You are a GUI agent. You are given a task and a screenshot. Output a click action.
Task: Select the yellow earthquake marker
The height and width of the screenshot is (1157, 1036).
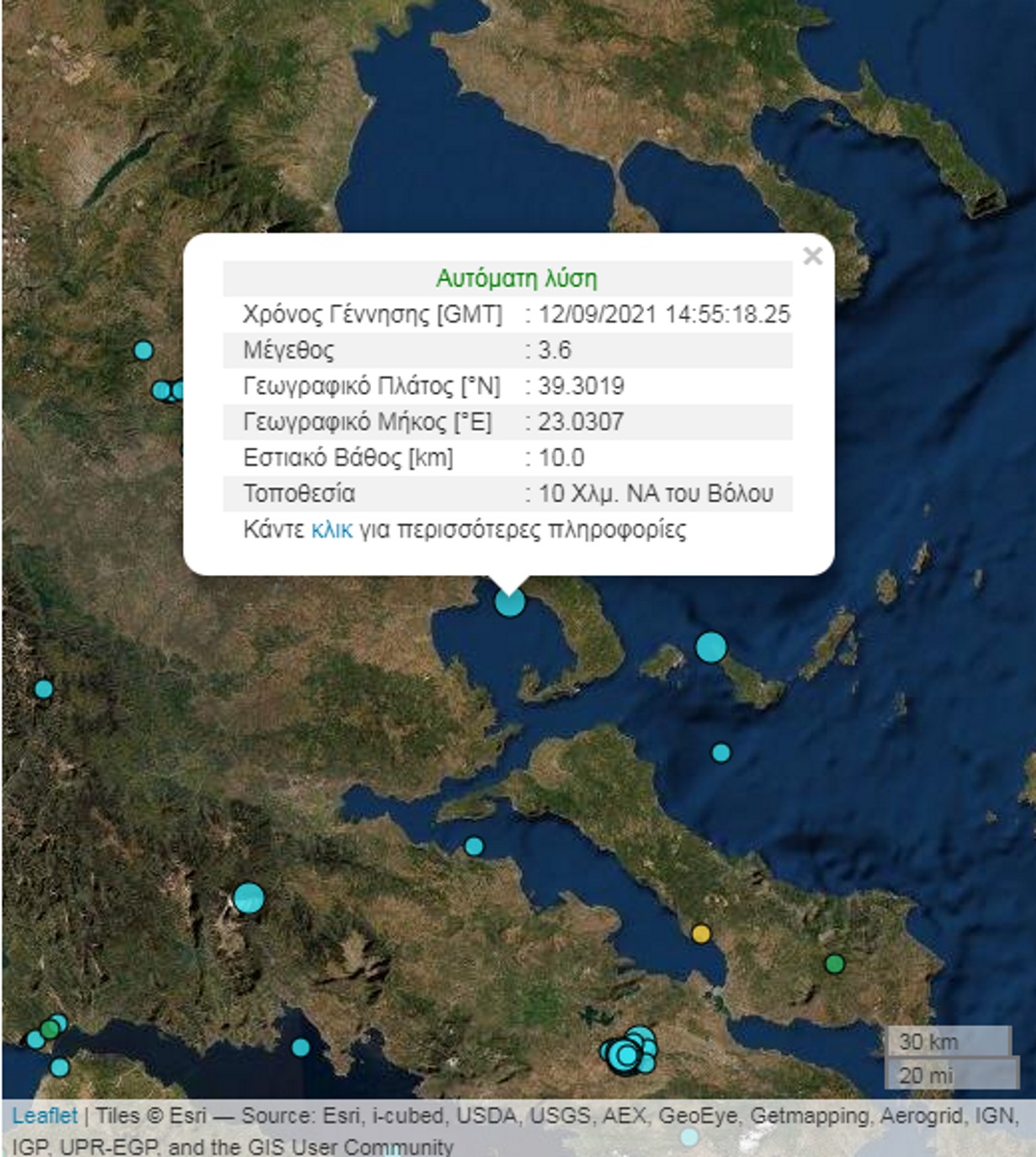pos(701,933)
